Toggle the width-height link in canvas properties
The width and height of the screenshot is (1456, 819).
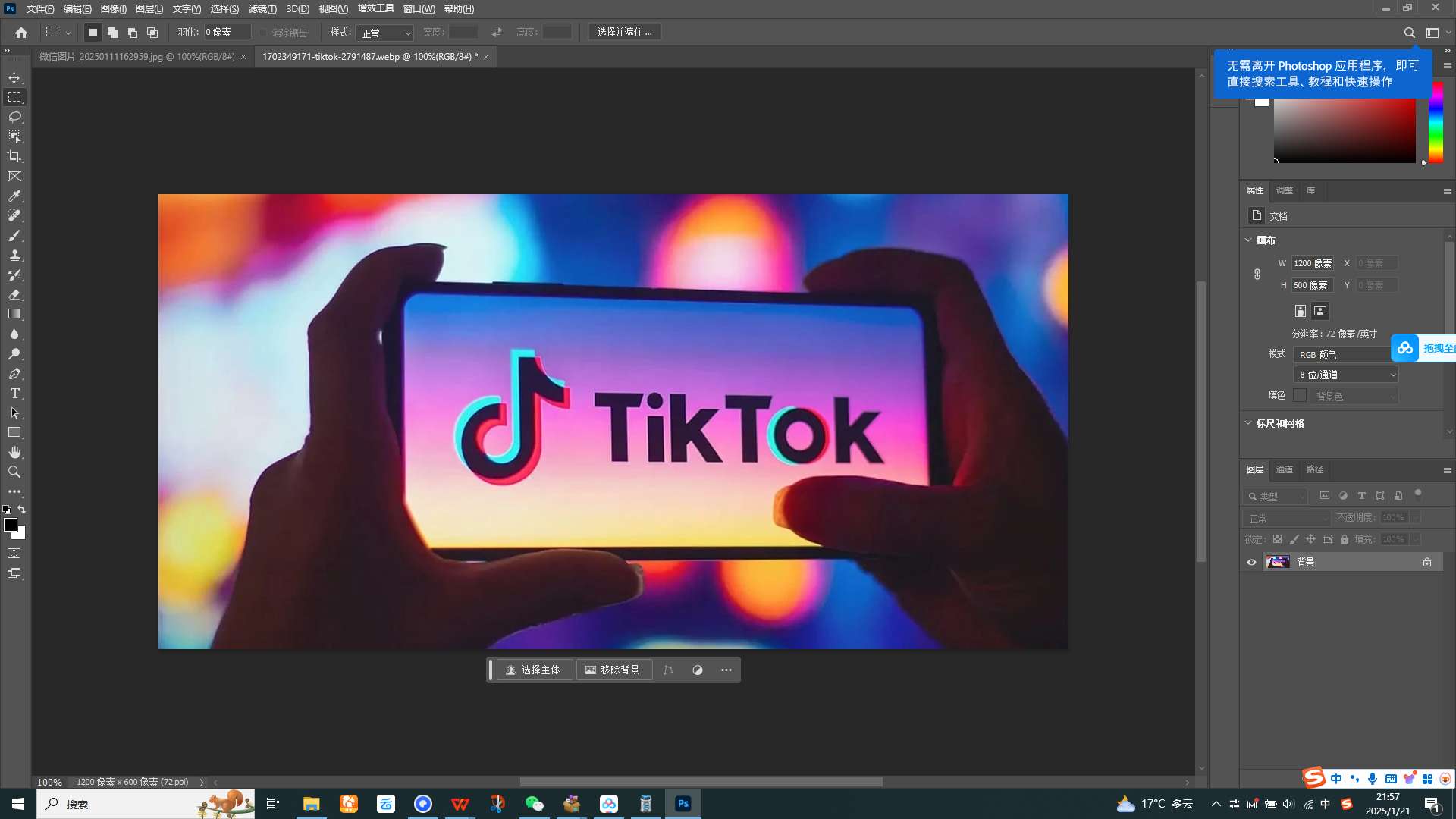[1257, 275]
